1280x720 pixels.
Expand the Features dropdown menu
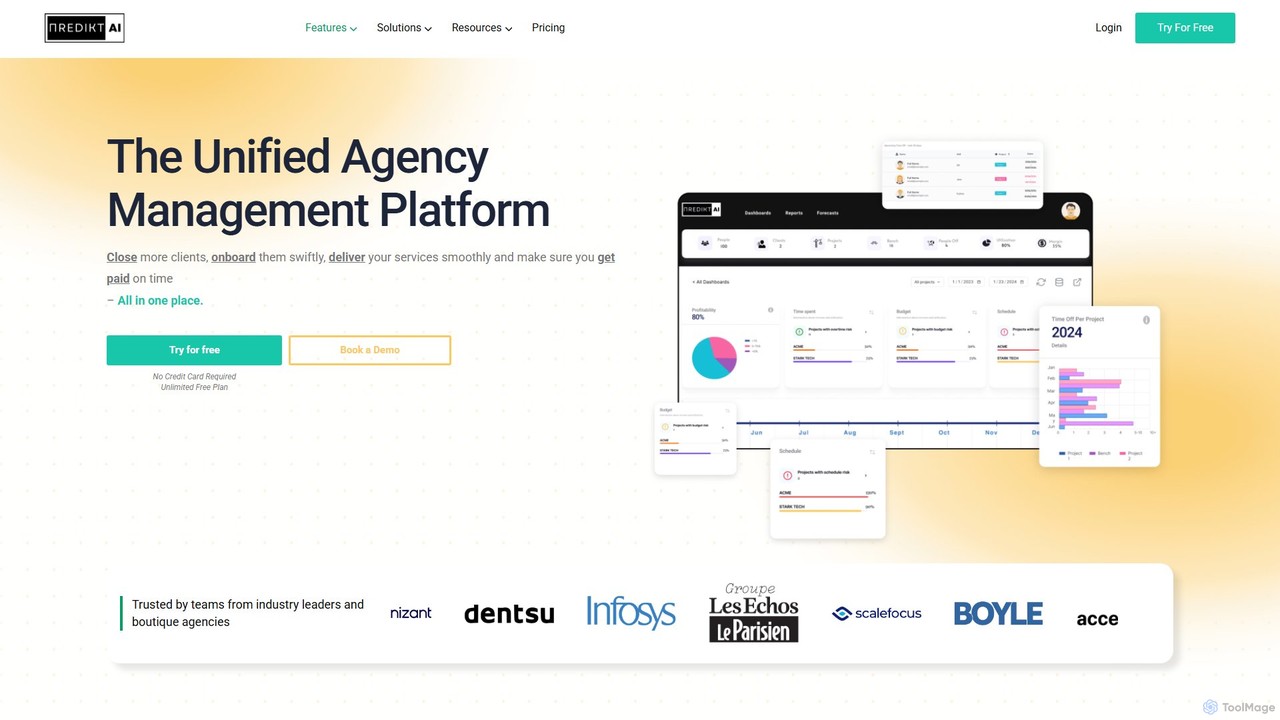pyautogui.click(x=331, y=28)
